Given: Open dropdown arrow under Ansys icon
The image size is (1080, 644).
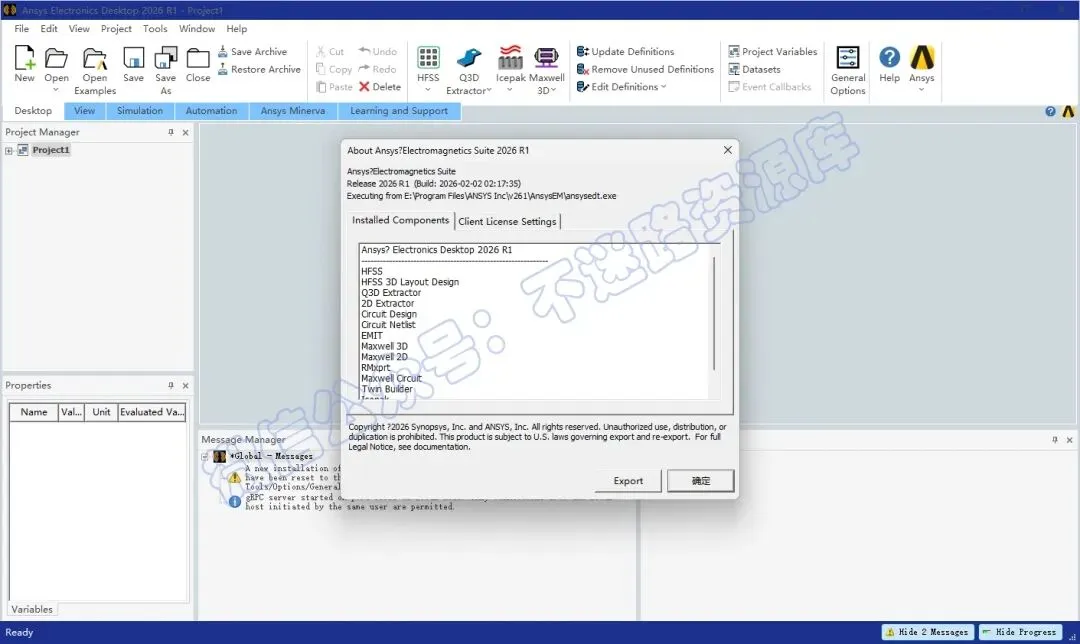Looking at the screenshot, I should click(x=922, y=90).
